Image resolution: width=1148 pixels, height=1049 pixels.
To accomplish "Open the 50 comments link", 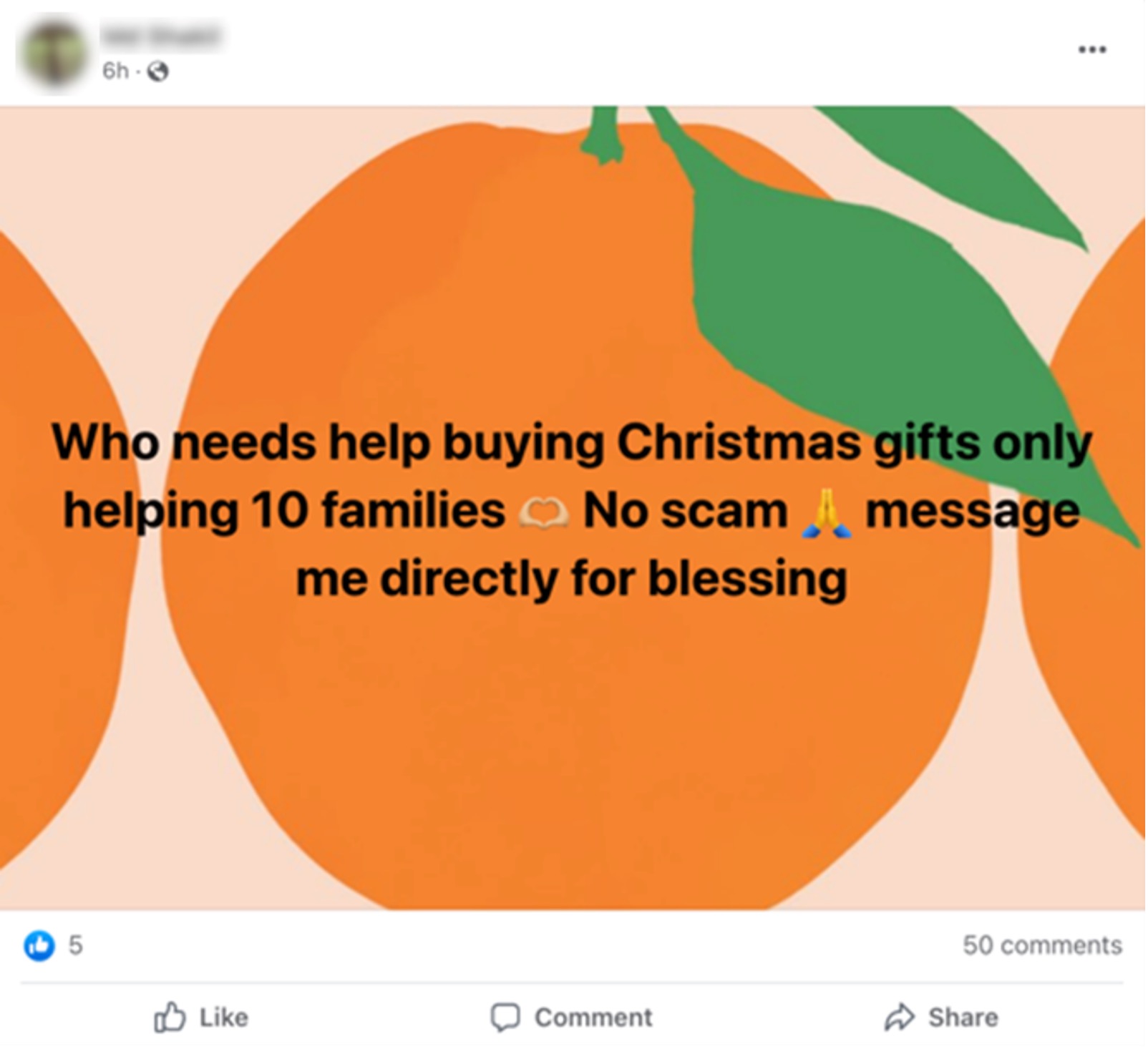I will pos(1041,945).
